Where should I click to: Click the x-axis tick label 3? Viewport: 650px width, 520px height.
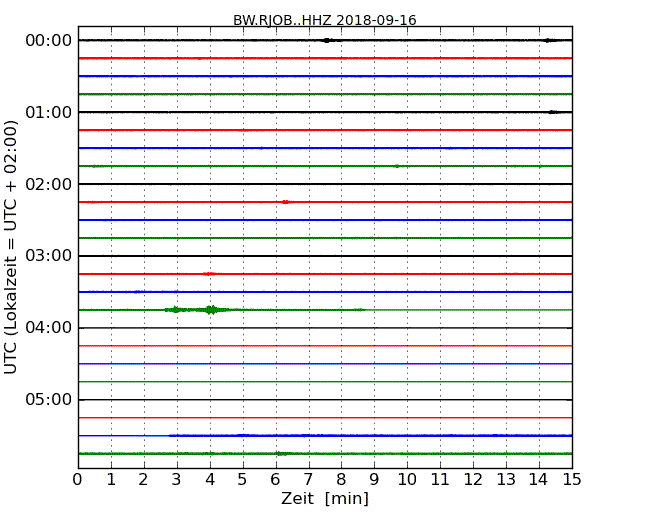(x=177, y=480)
